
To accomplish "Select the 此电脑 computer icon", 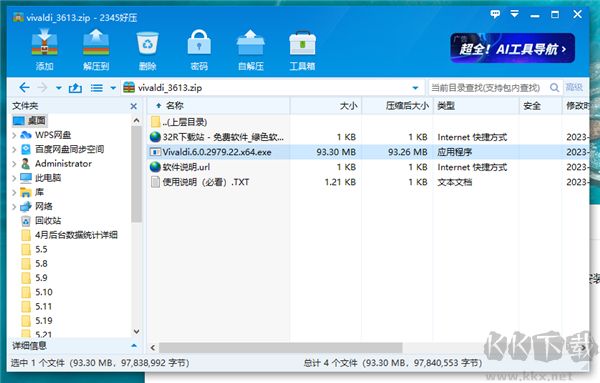I will pyautogui.click(x=26, y=178).
